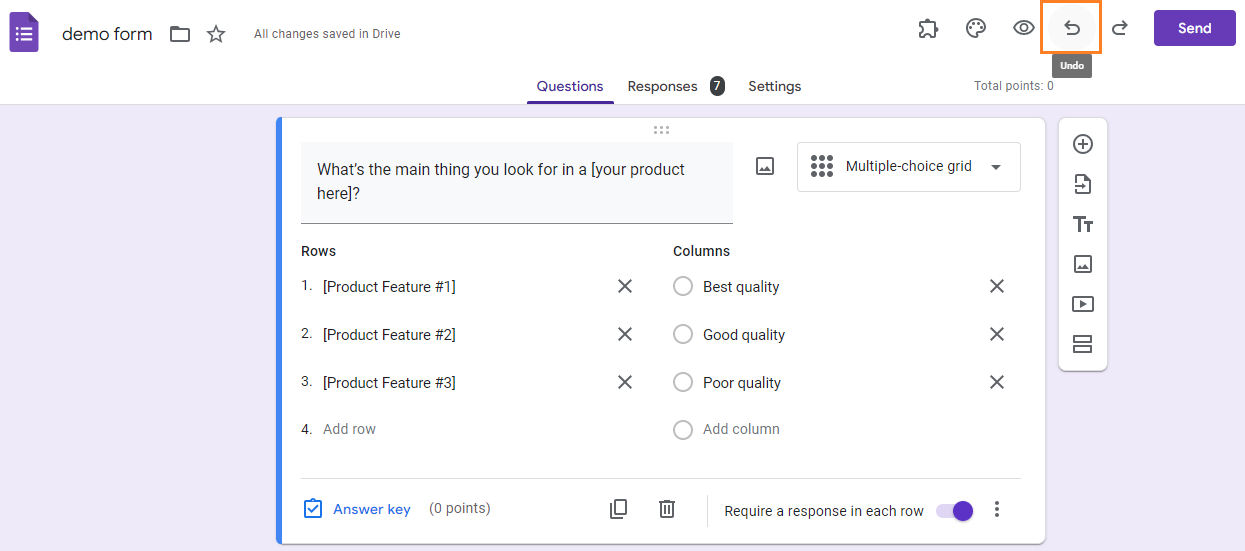The height and width of the screenshot is (551, 1245).
Task: Select the Best quality radio button
Action: pos(683,287)
